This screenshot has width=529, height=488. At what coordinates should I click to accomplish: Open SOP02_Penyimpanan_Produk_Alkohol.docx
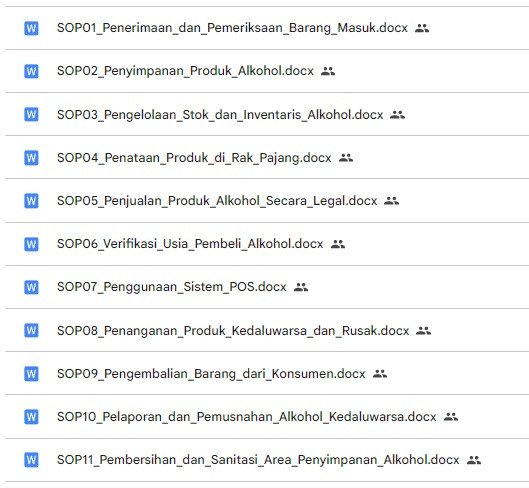pyautogui.click(x=185, y=71)
